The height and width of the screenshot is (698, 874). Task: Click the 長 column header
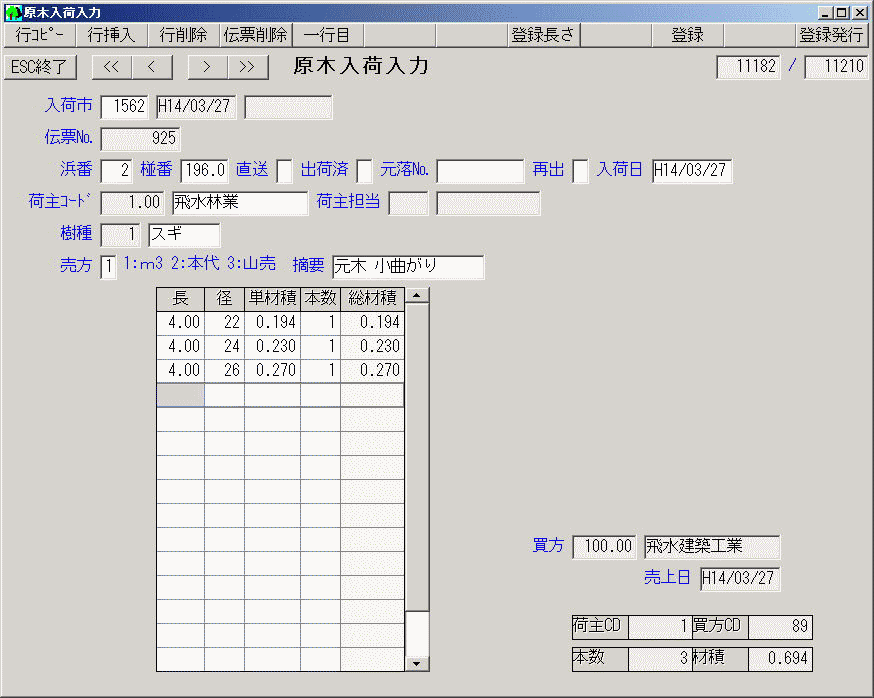181,299
